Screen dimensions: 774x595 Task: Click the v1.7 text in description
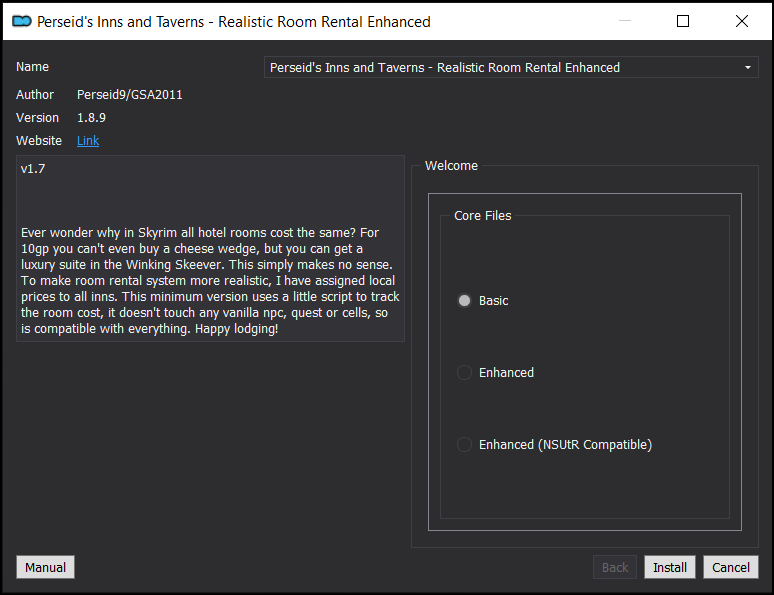tap(33, 168)
